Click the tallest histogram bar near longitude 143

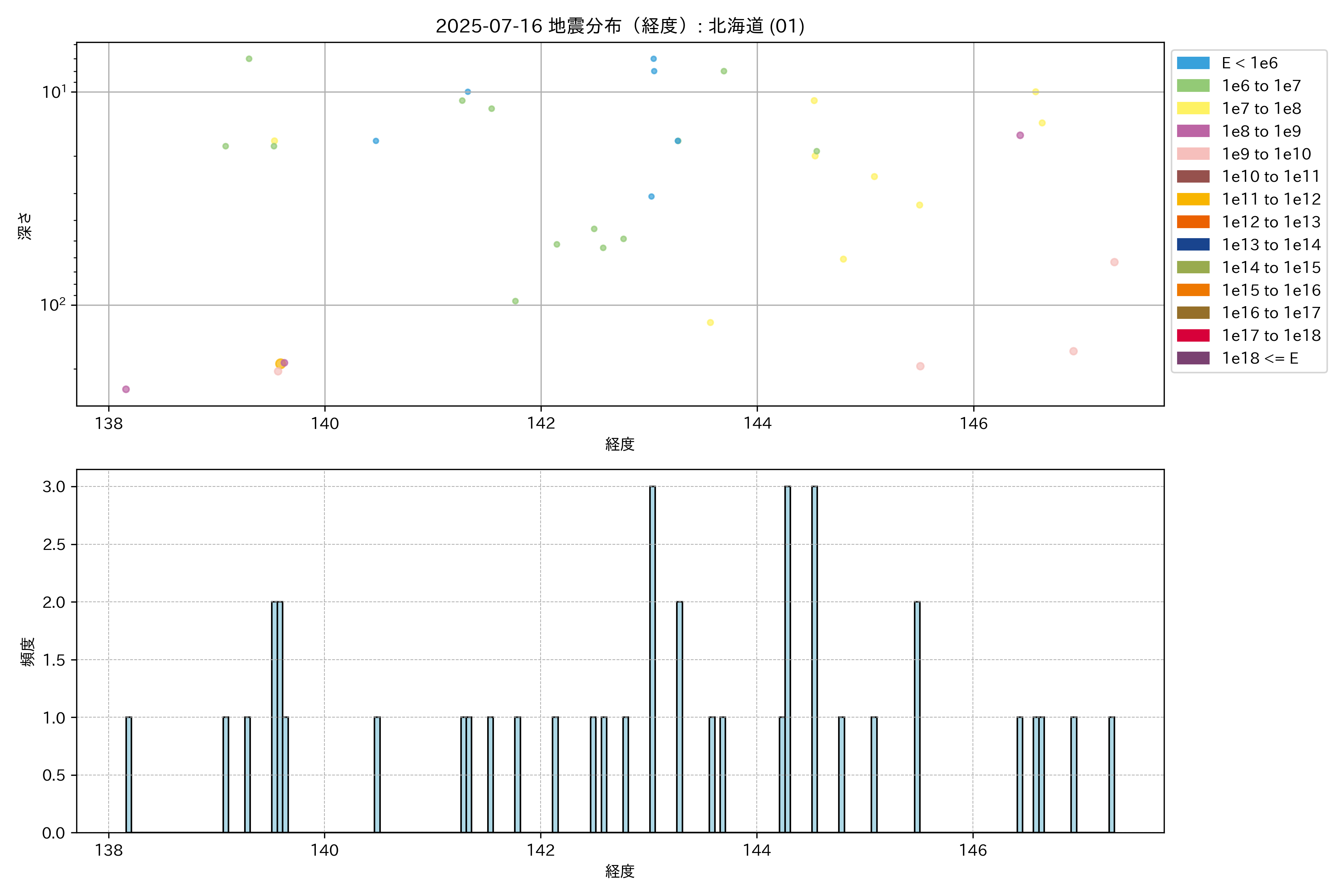pos(652,657)
